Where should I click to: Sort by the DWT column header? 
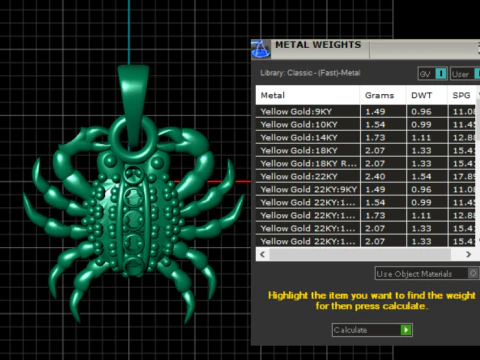[426, 95]
